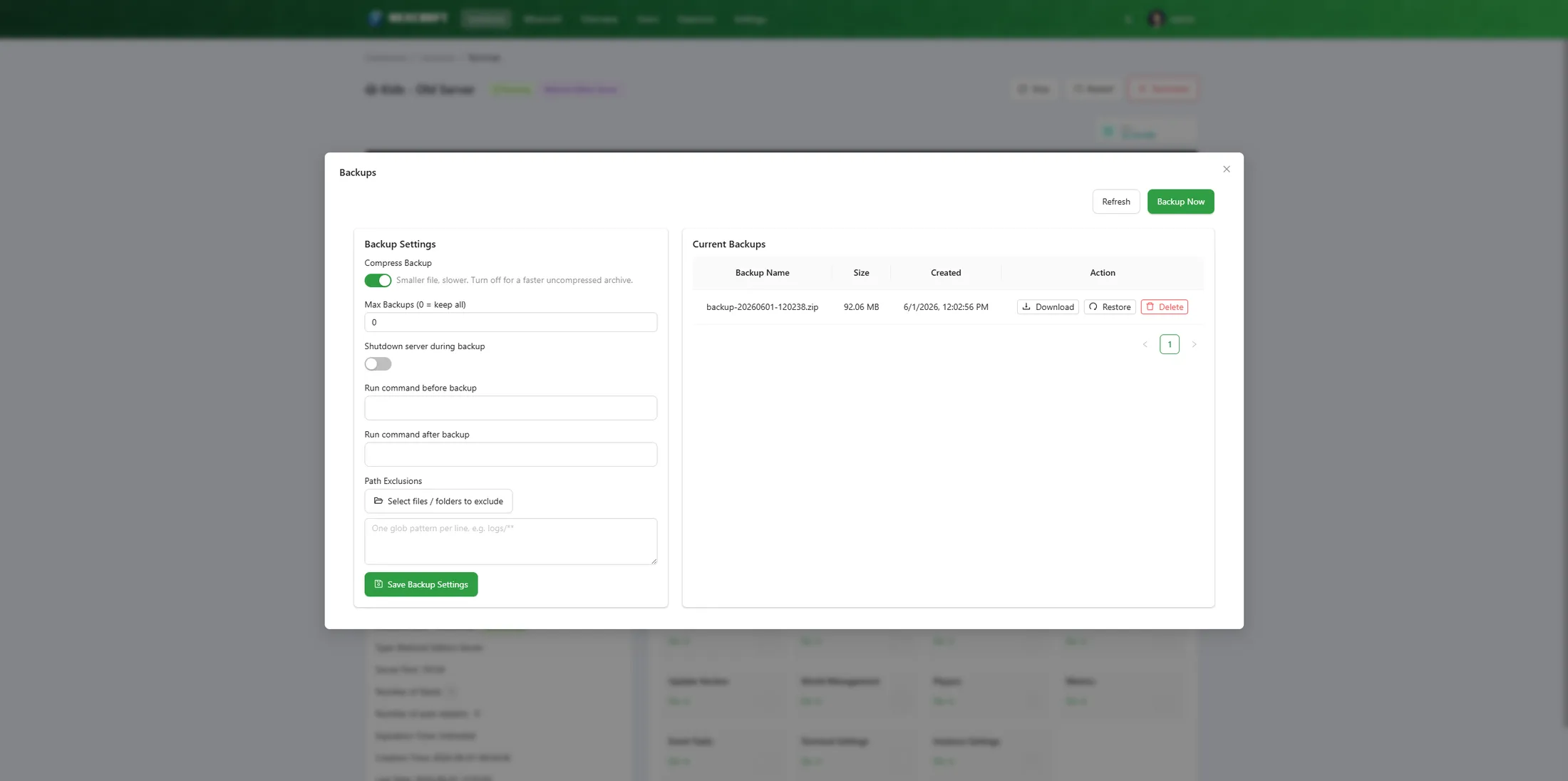Save Backup Settings

[421, 584]
